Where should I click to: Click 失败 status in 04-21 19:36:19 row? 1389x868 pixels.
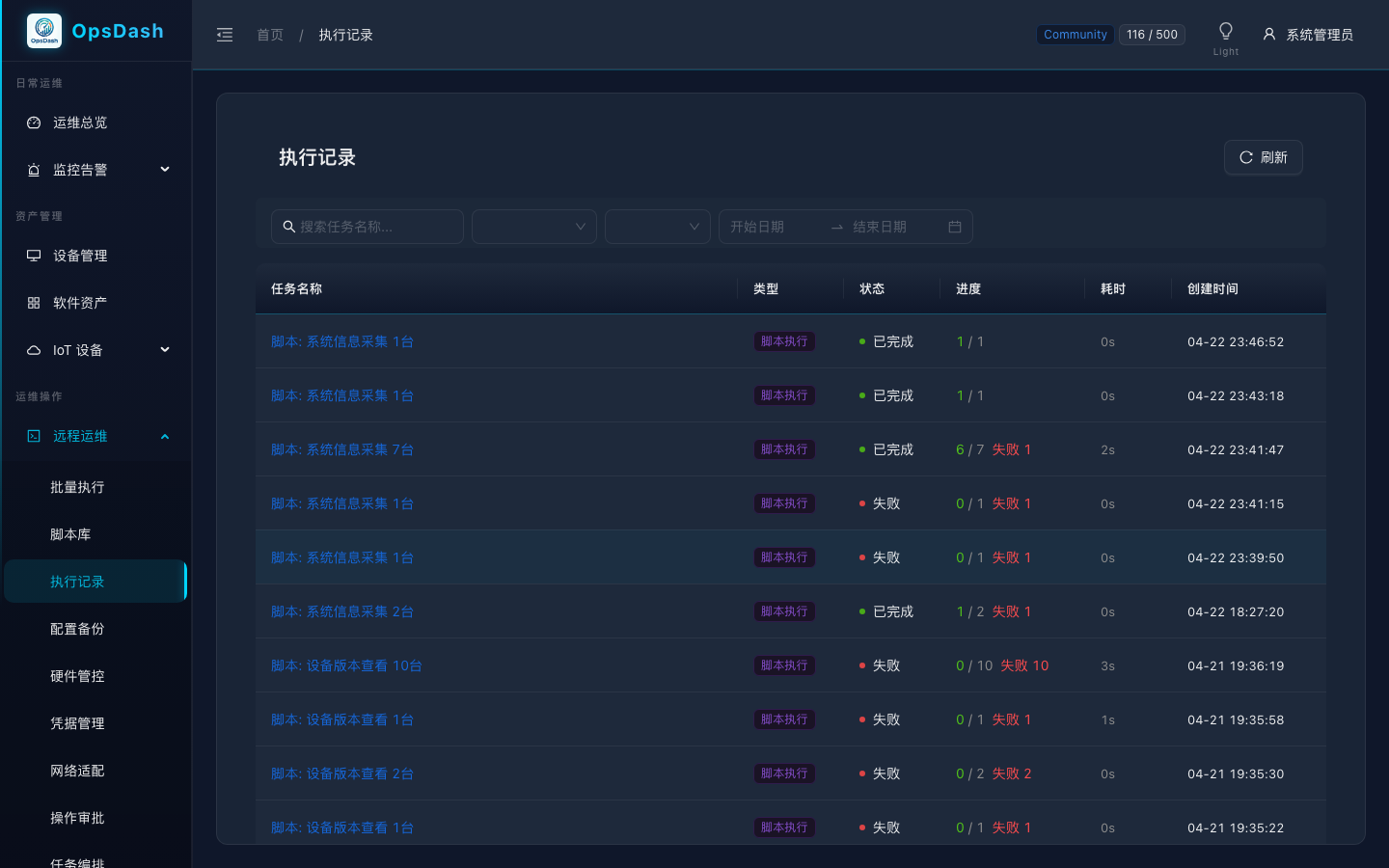880,665
